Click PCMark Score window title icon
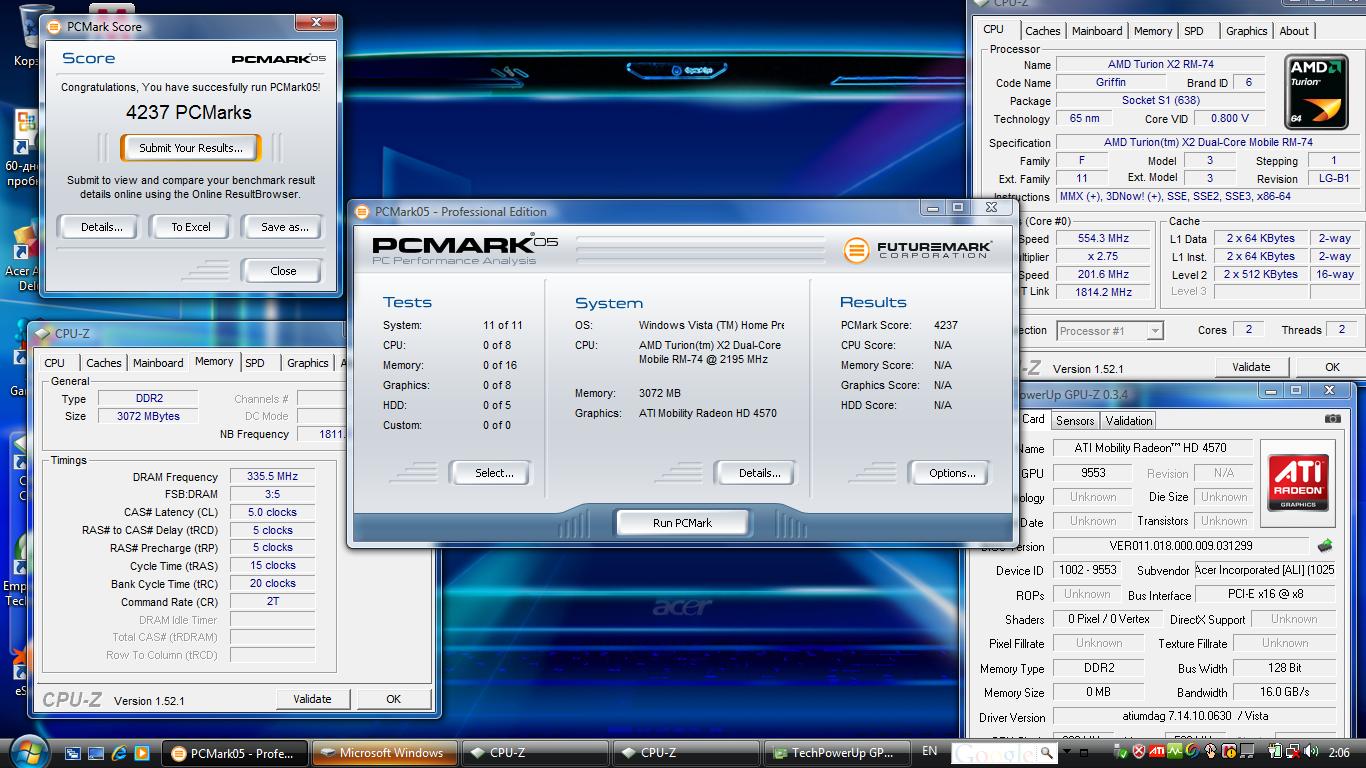 click(x=54, y=26)
